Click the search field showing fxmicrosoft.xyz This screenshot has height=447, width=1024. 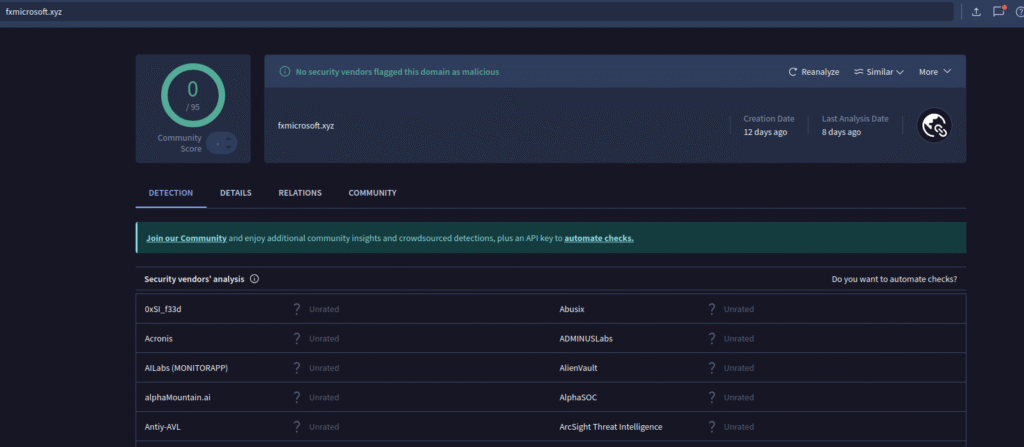click(x=477, y=12)
